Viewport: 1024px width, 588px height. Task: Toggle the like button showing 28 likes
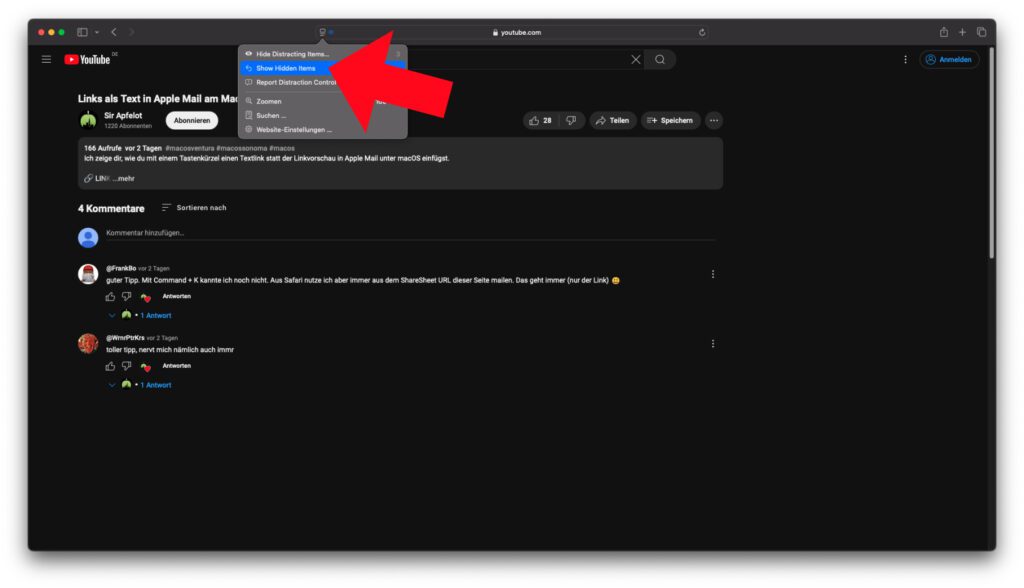pos(539,120)
